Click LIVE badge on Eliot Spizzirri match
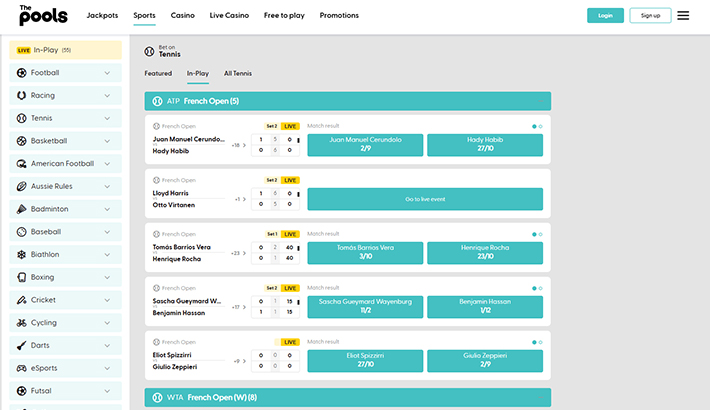Screen dimensions: 710x410 (x=290, y=342)
